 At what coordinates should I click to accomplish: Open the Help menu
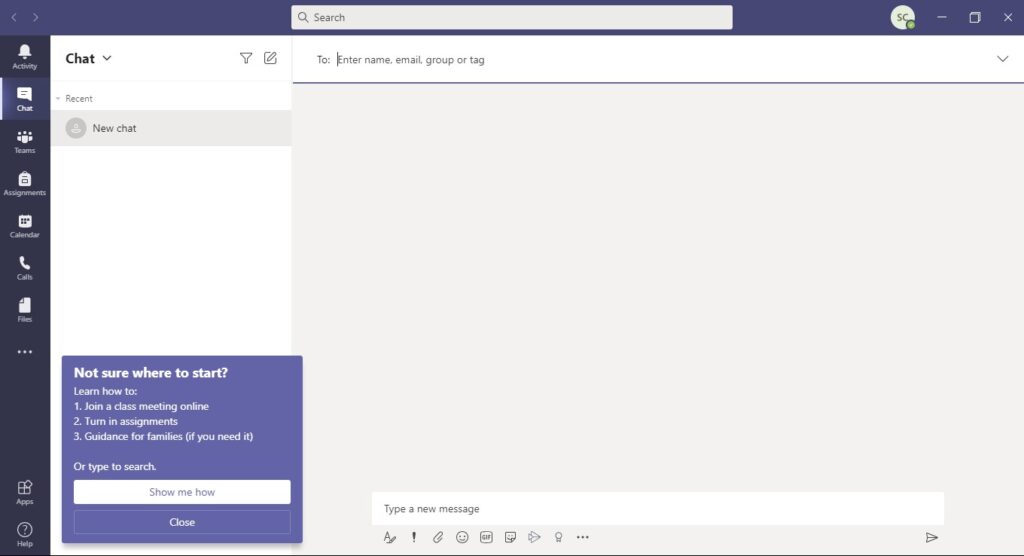(x=25, y=534)
